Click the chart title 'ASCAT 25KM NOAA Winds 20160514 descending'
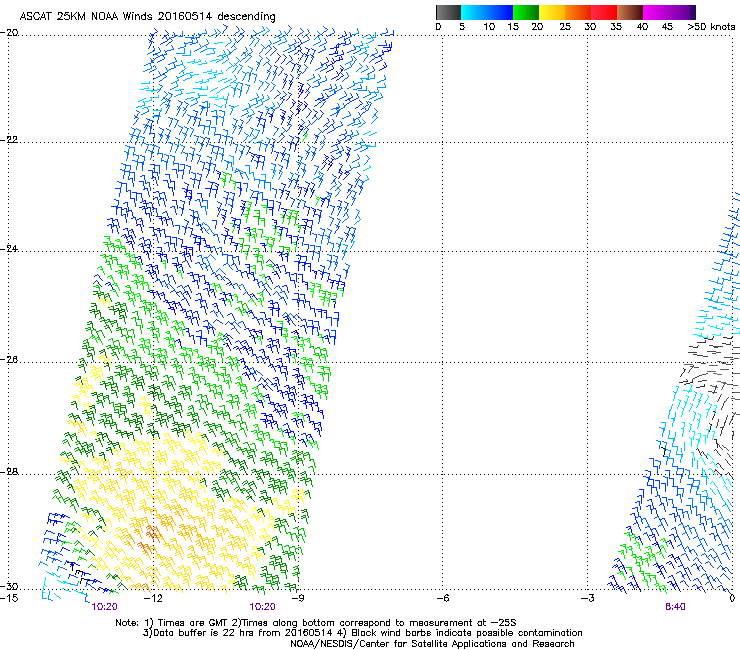 pos(147,17)
